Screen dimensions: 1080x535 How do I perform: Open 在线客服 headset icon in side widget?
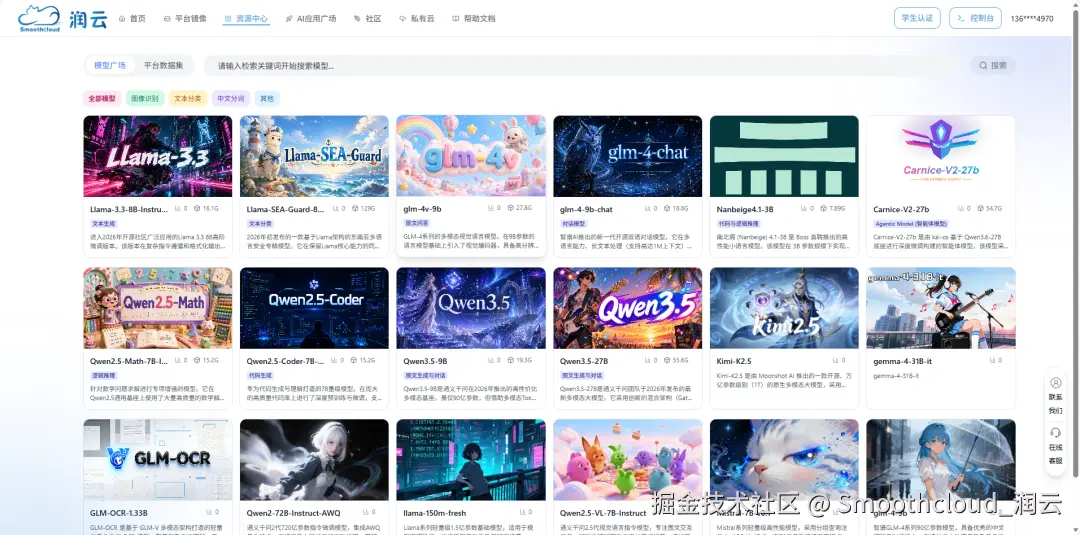[x=1055, y=433]
